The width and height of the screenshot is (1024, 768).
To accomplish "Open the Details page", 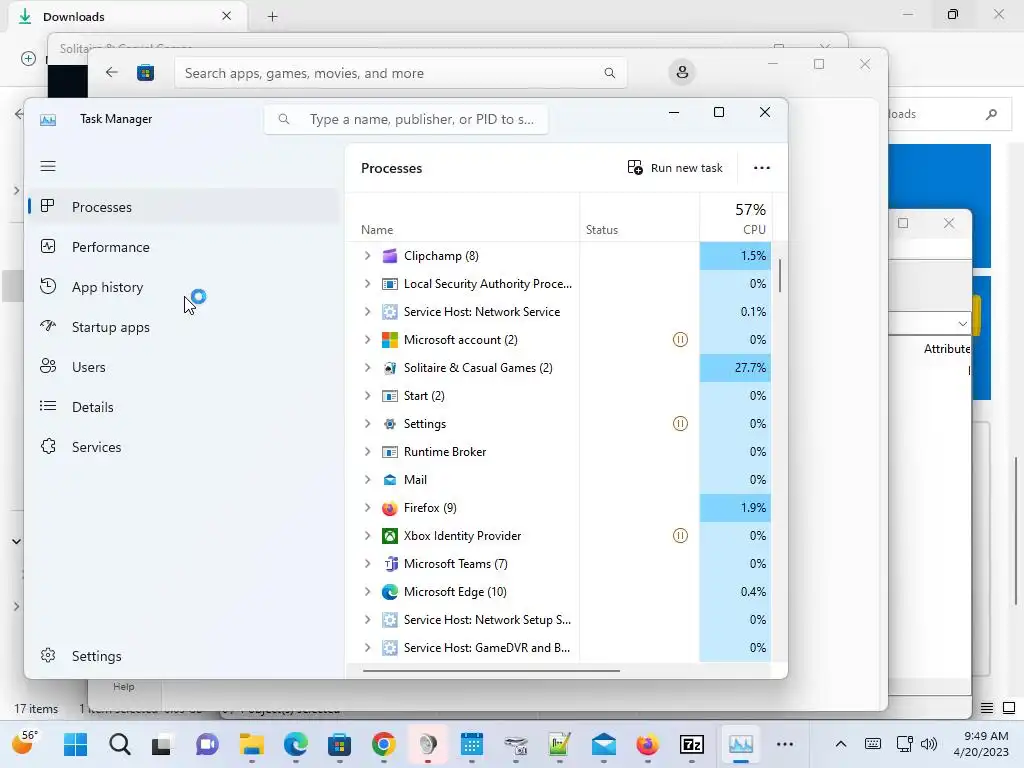I will click(183, 407).
